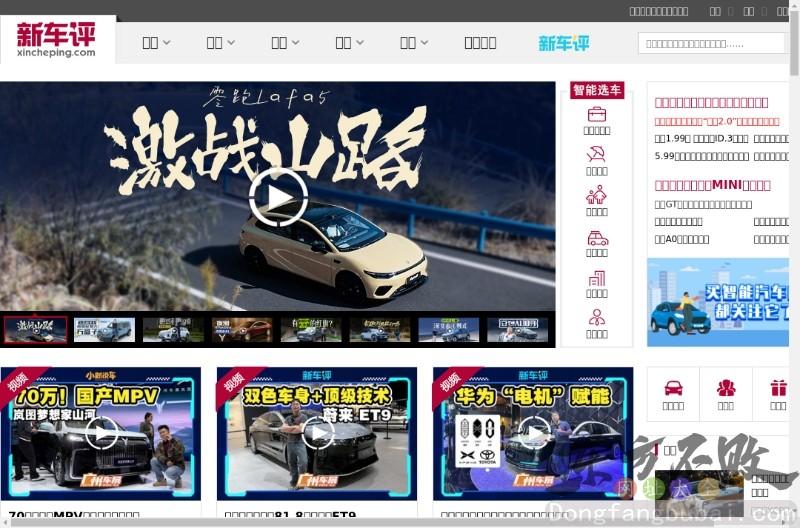Open the news link mentioning ID.3
The width and height of the screenshot is (800, 528).
(x=721, y=138)
